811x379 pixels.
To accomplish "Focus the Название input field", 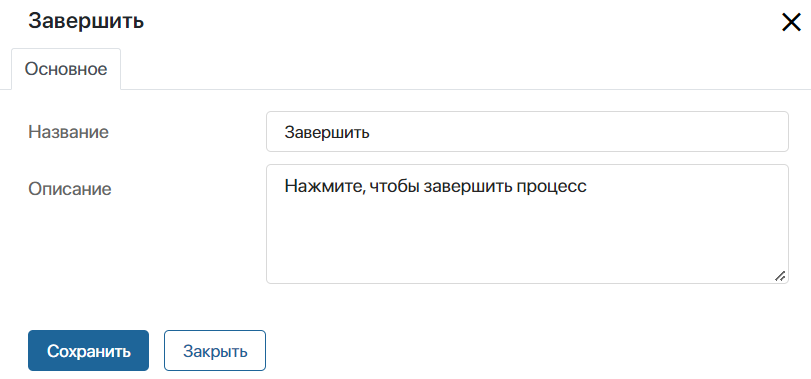I will tap(527, 132).
